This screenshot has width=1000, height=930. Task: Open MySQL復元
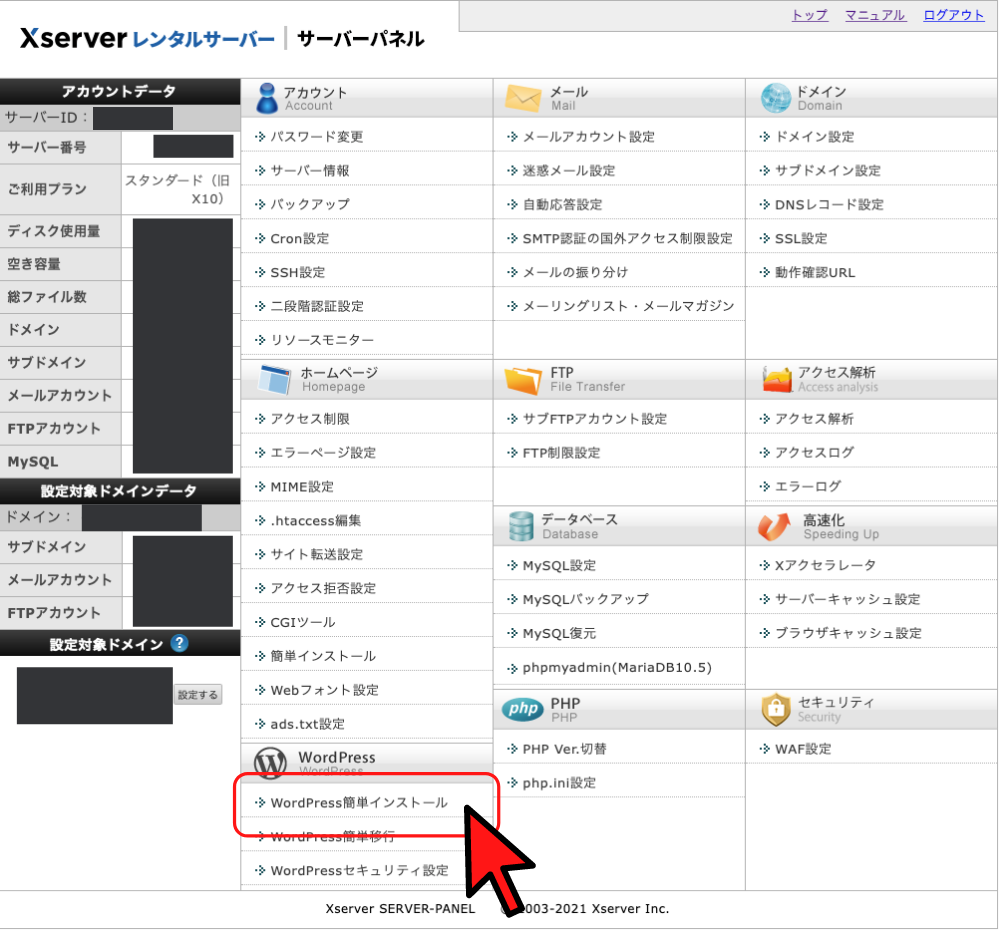click(559, 633)
